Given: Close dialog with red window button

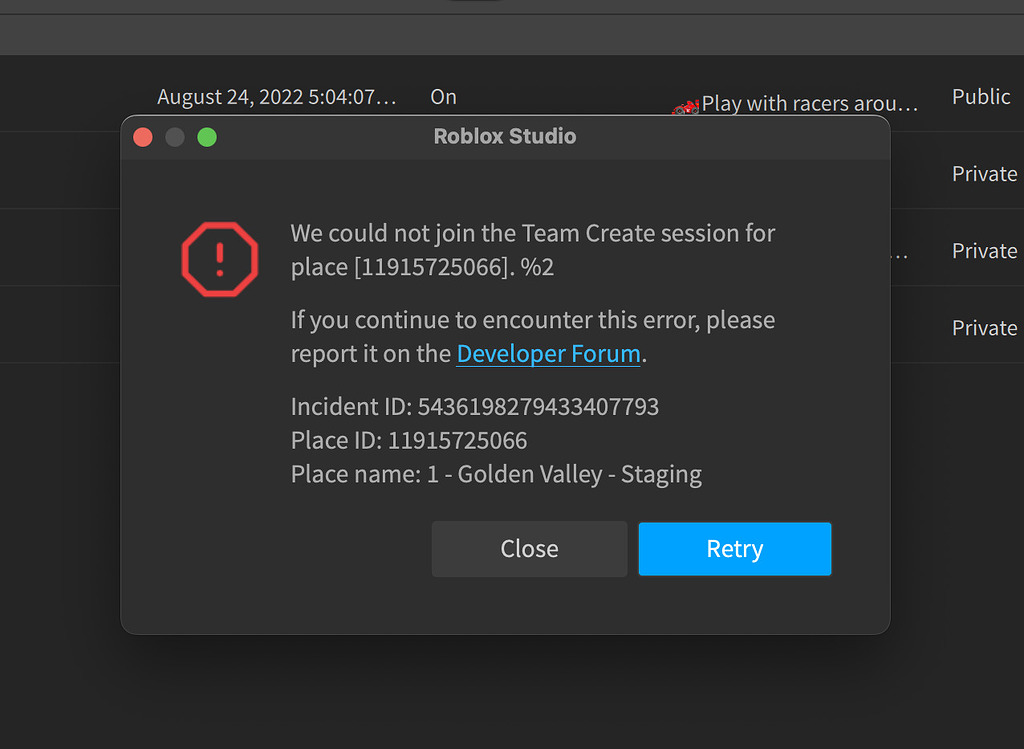Looking at the screenshot, I should pos(143,137).
